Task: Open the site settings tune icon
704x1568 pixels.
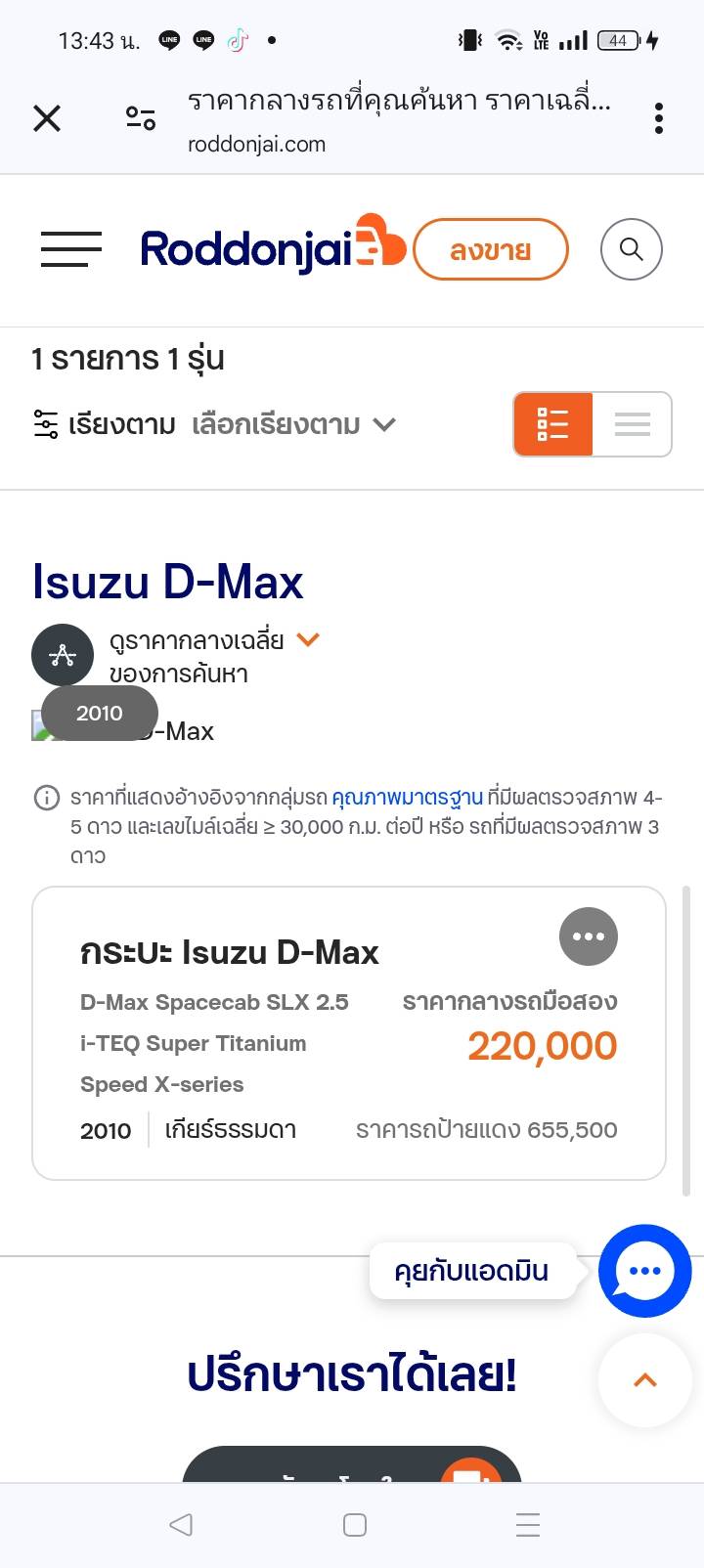Action: (141, 118)
